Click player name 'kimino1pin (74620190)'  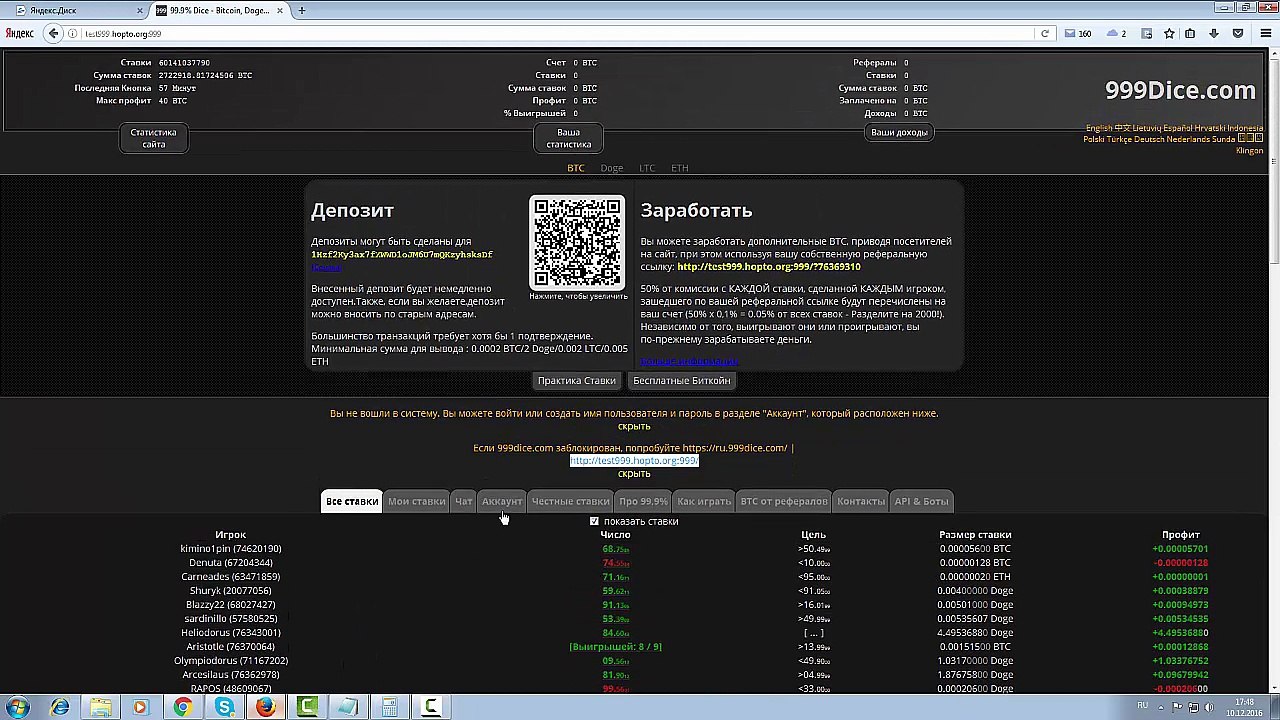pos(231,549)
